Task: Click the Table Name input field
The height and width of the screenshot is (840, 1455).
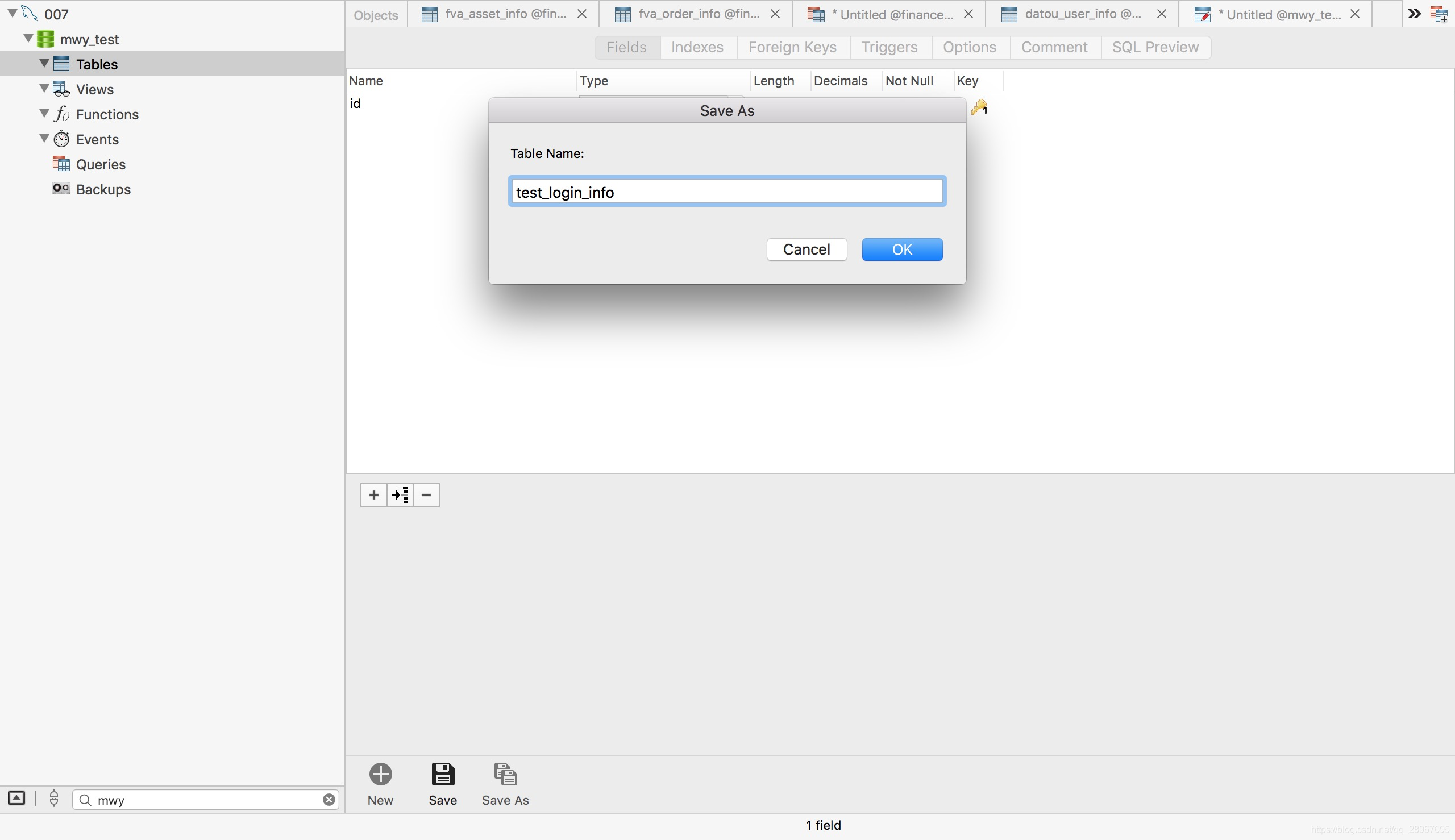Action: 727,192
